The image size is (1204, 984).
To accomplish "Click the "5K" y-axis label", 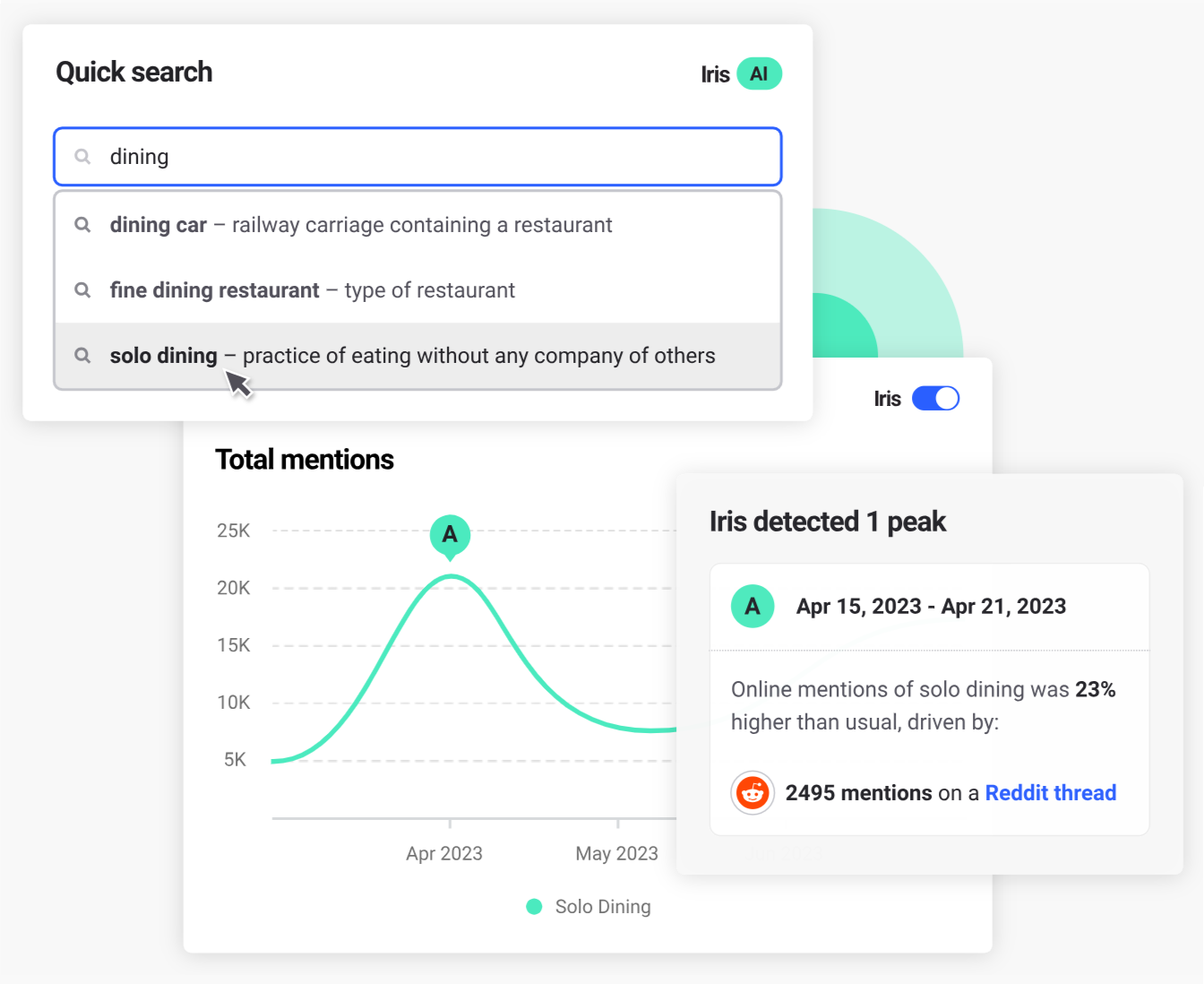I will click(x=235, y=760).
